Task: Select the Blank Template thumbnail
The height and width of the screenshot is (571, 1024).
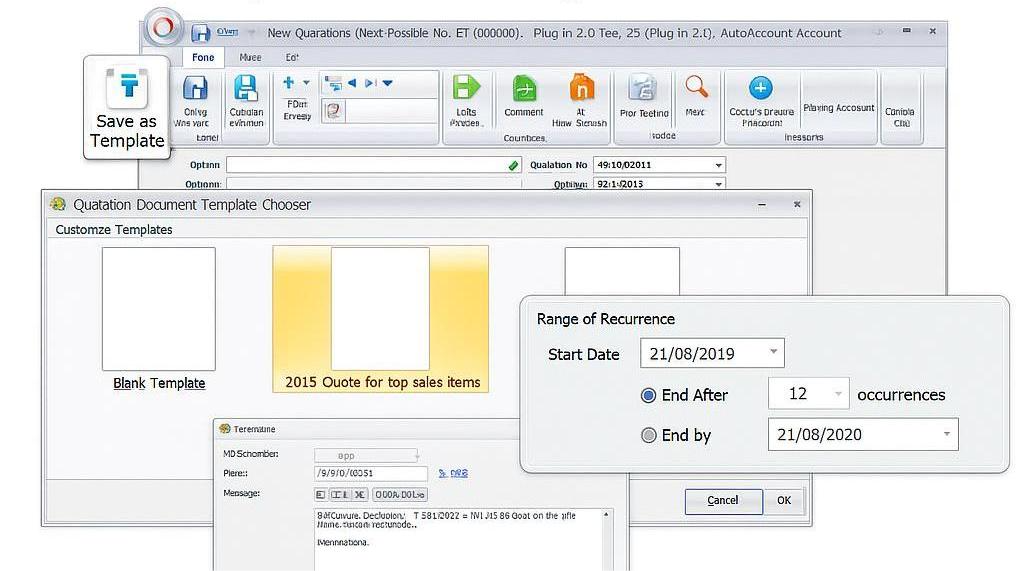Action: tap(159, 308)
